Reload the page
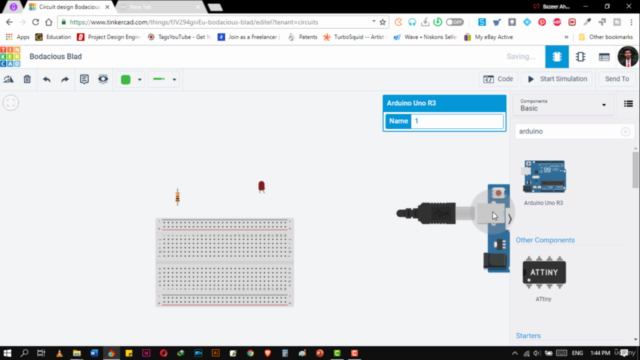 coord(36,22)
